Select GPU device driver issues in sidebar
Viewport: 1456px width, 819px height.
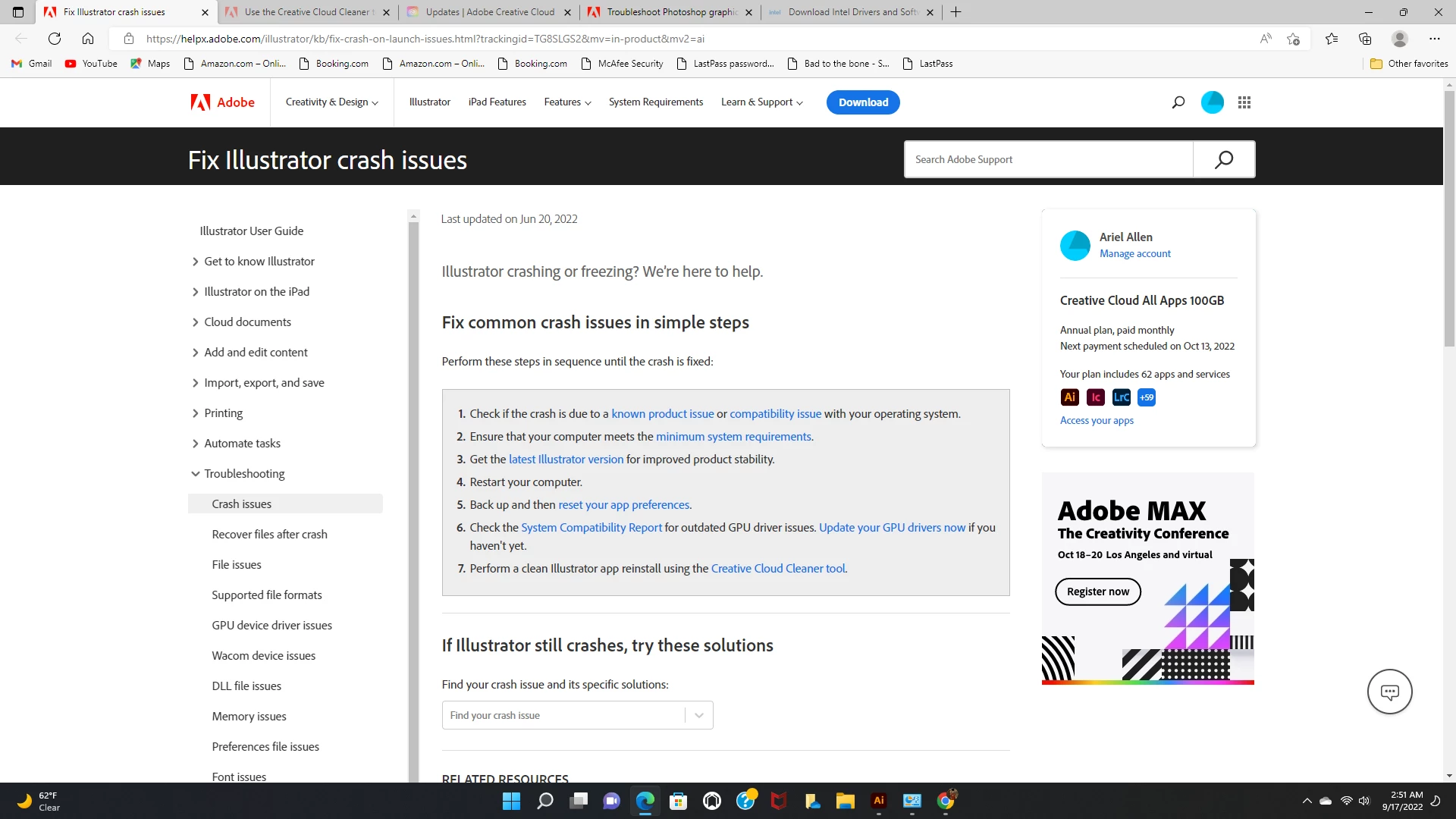point(271,626)
